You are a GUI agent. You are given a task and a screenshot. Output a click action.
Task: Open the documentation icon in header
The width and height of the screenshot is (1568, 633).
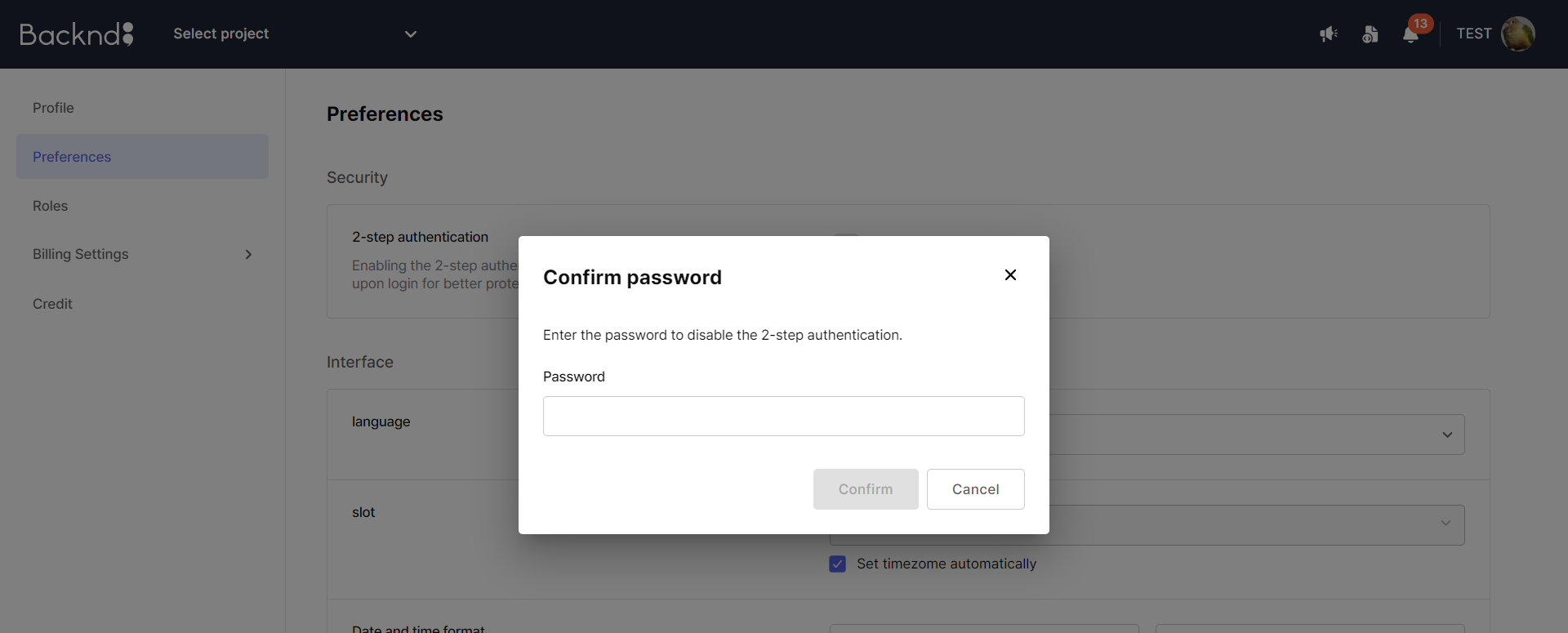[x=1370, y=34]
